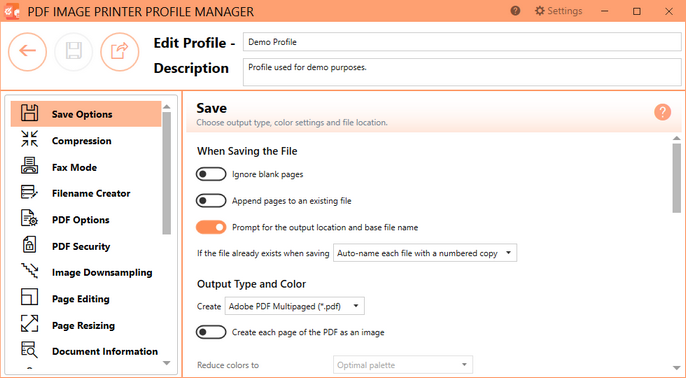Click the PDF Options document-gear icon

[x=30, y=218]
